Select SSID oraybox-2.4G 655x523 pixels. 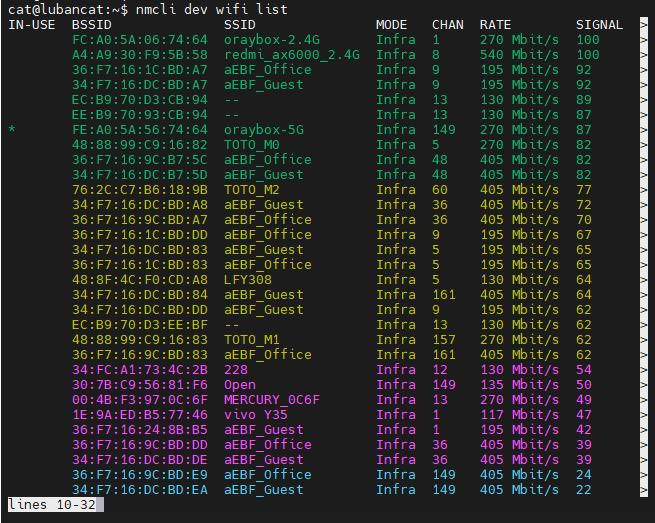pos(272,40)
